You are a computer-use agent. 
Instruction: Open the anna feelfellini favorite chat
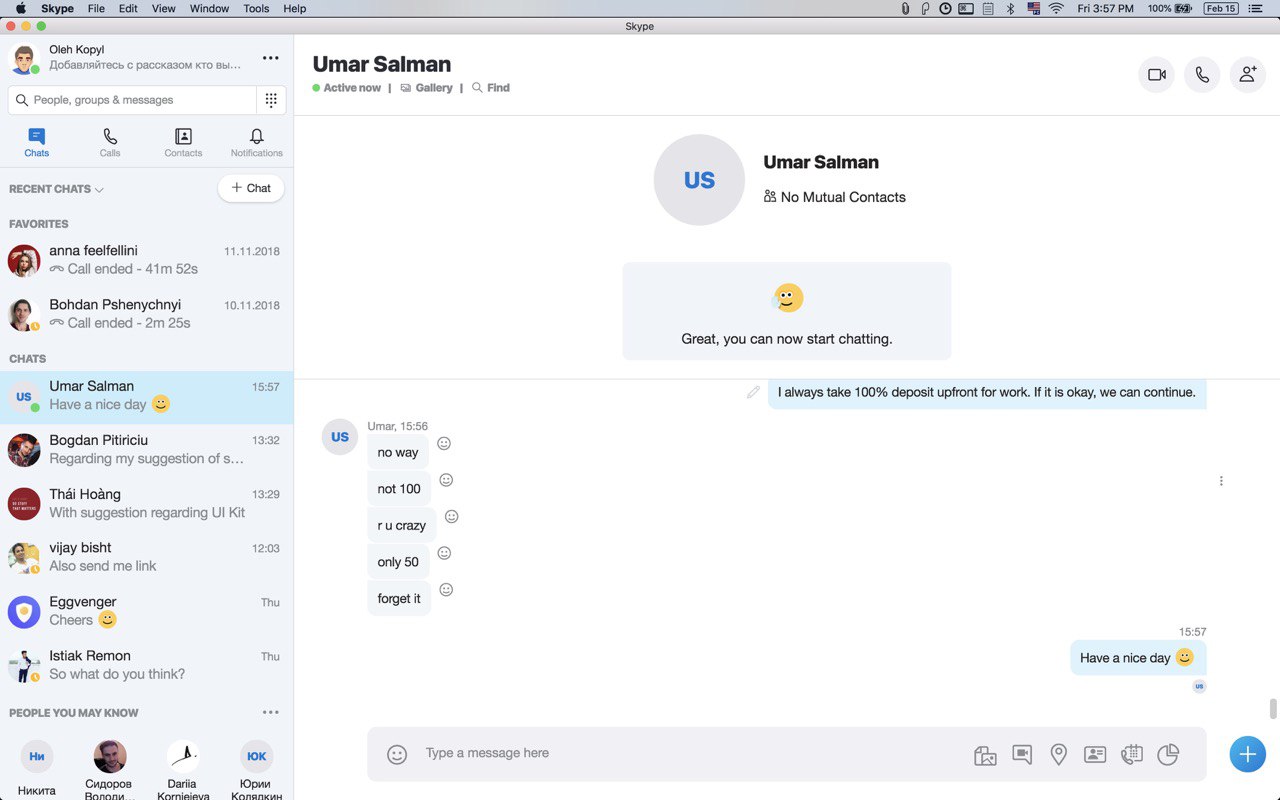coord(147,260)
